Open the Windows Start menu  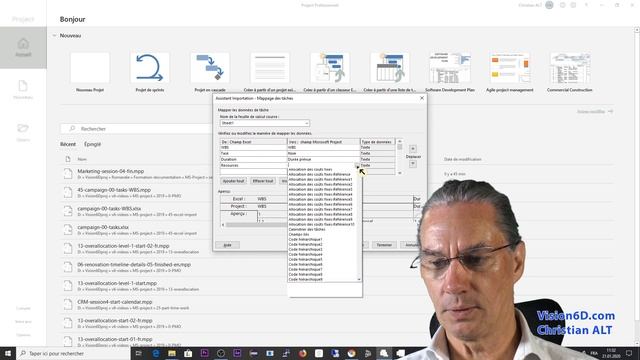point(8,353)
